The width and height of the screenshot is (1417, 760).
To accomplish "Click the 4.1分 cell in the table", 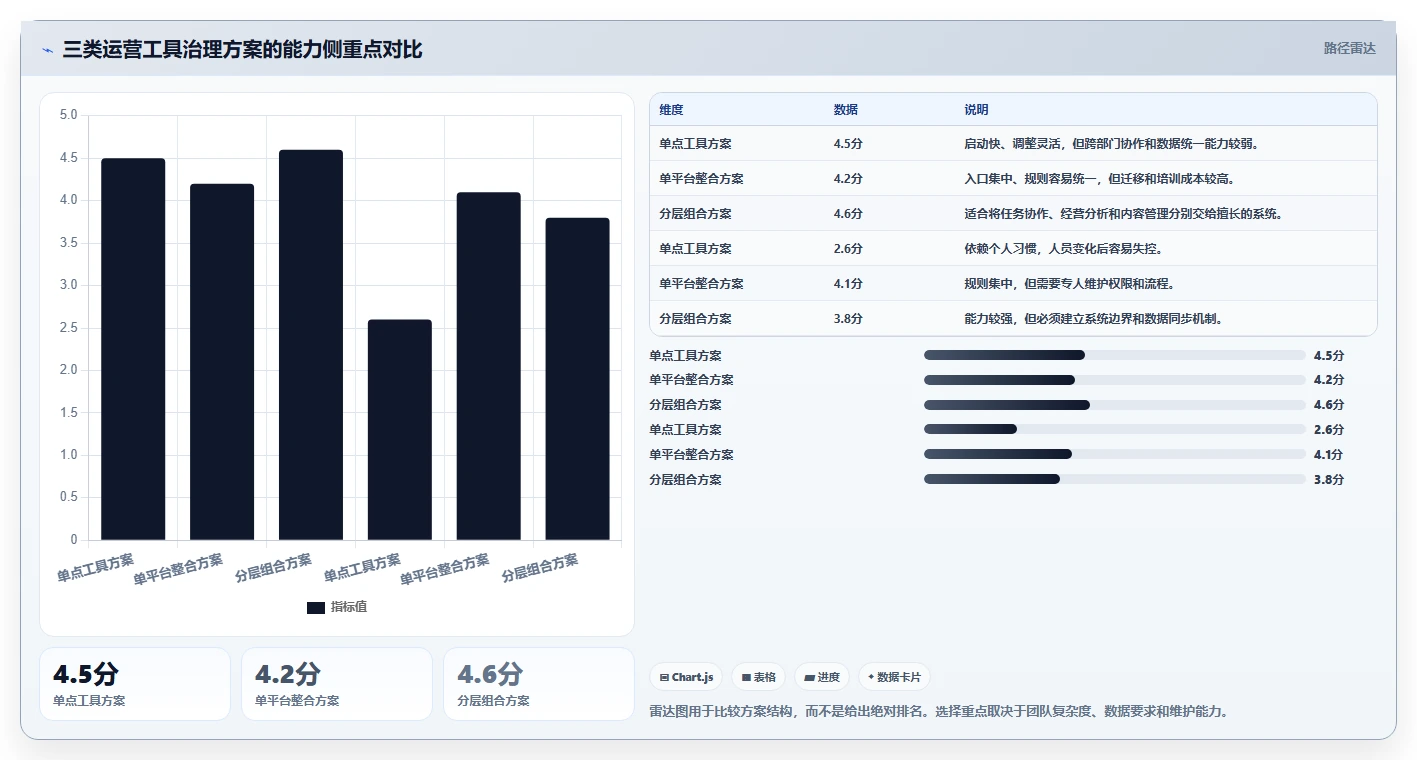I will [x=848, y=284].
